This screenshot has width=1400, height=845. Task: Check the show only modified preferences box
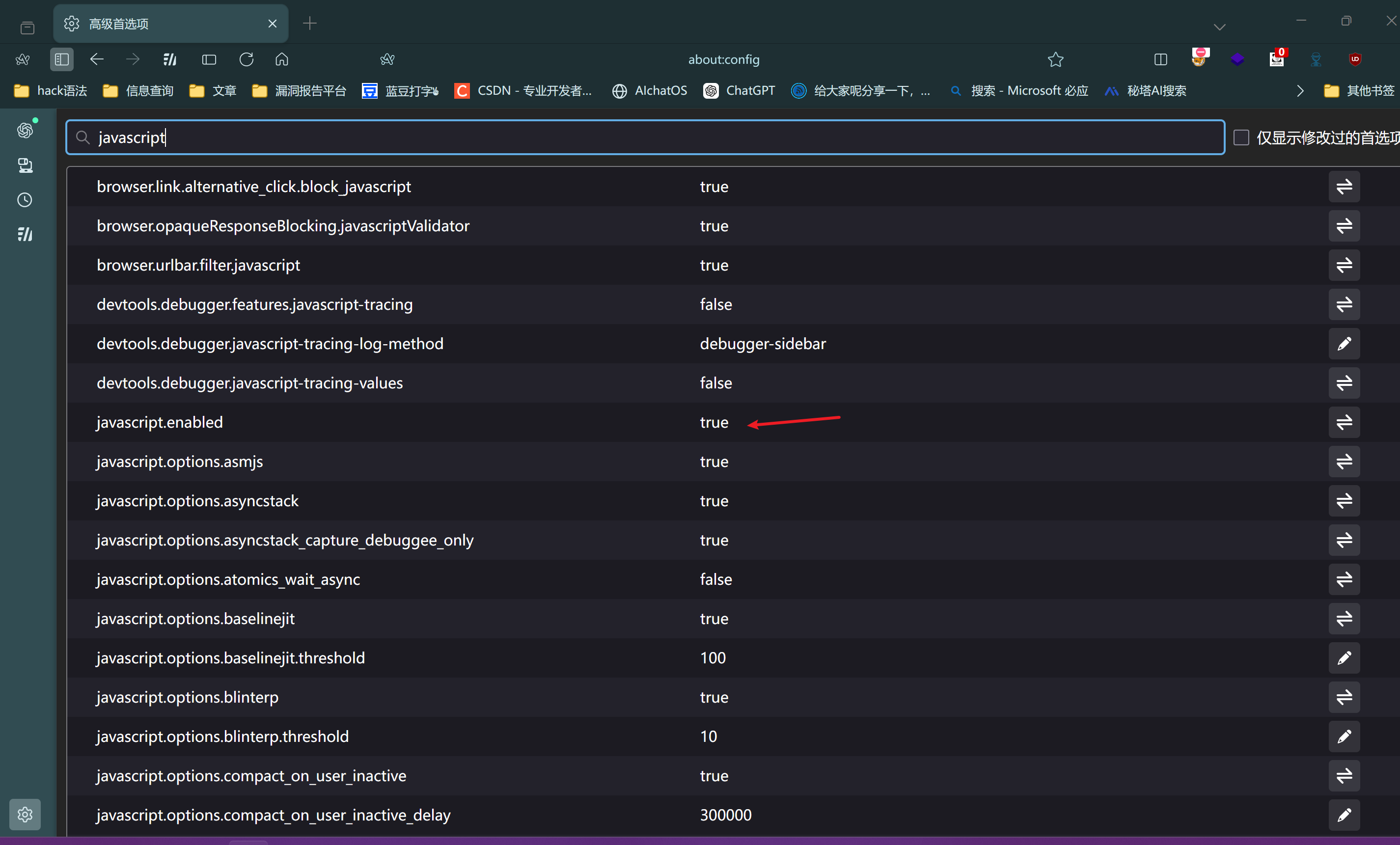pos(1241,137)
